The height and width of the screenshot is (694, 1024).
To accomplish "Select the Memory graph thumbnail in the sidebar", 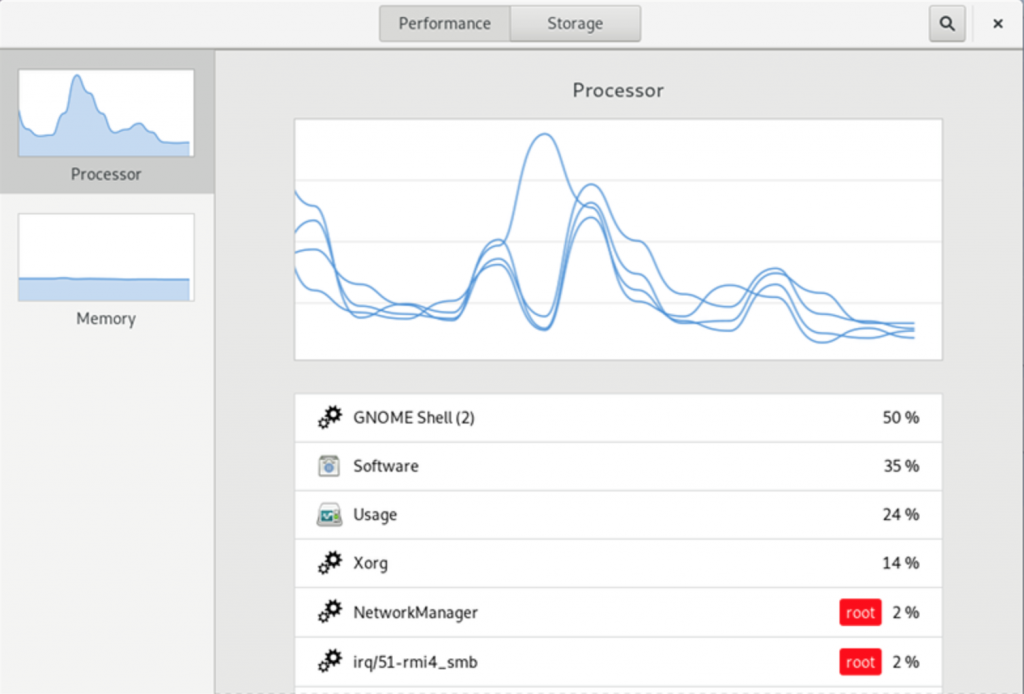I will click(106, 257).
